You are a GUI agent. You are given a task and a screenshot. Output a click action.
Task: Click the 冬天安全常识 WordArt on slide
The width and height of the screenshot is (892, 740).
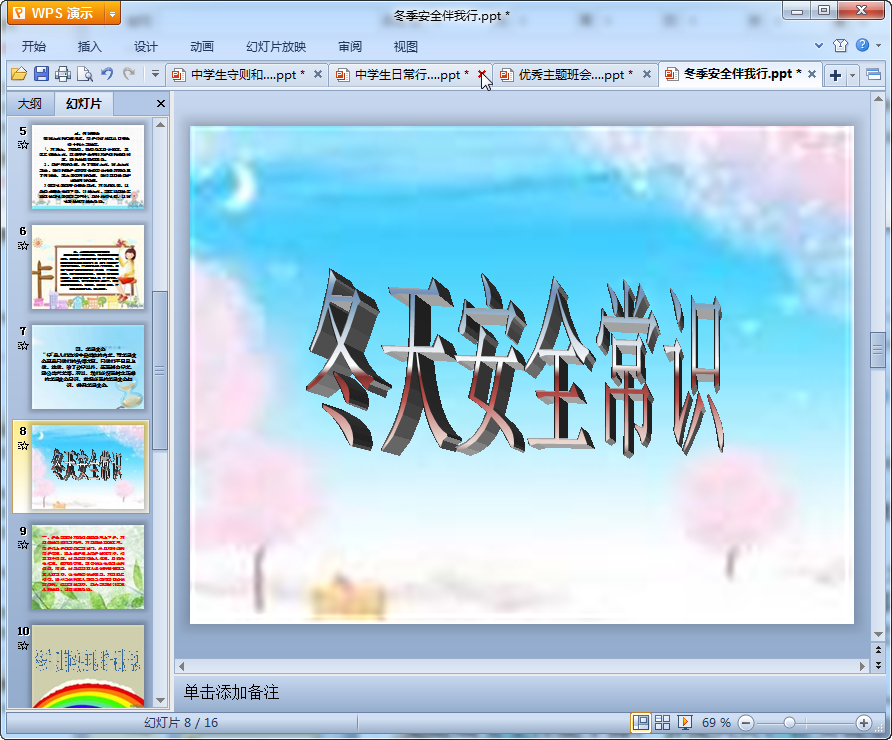click(x=517, y=364)
